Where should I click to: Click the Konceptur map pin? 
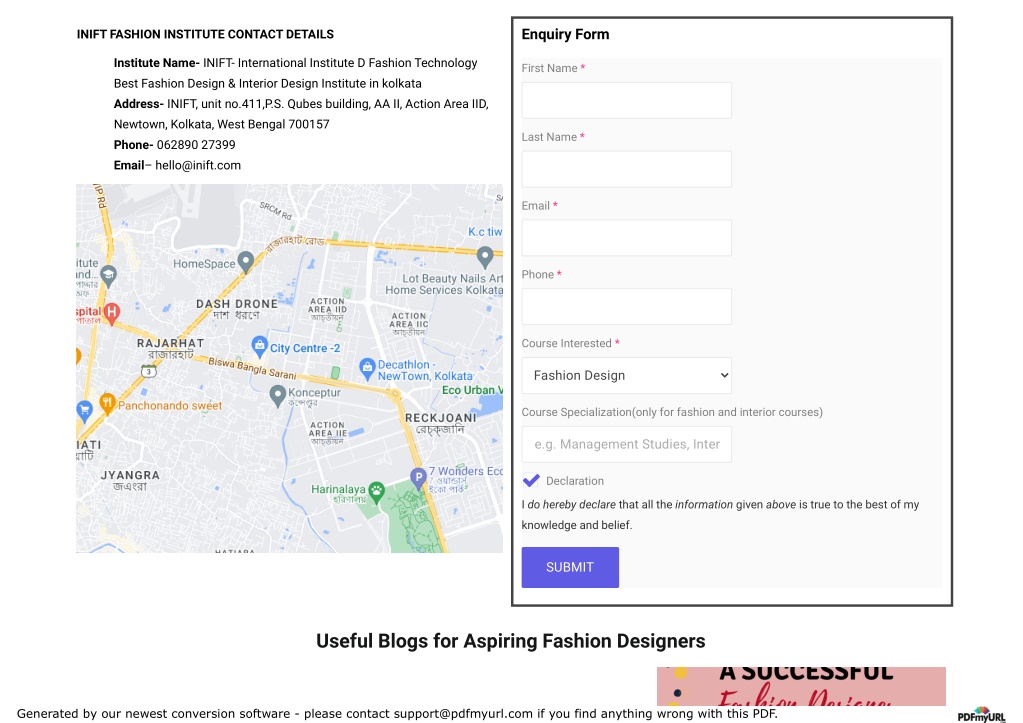(277, 395)
